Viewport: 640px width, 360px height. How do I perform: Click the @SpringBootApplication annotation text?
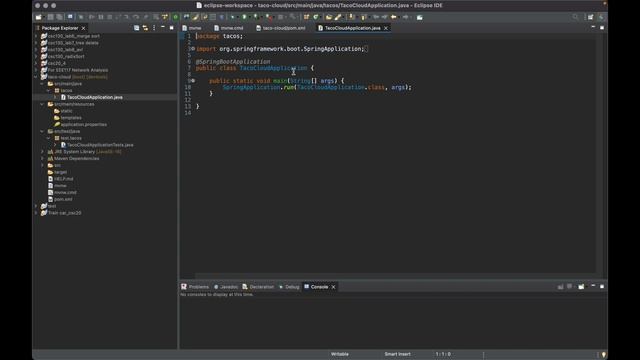pos(233,62)
